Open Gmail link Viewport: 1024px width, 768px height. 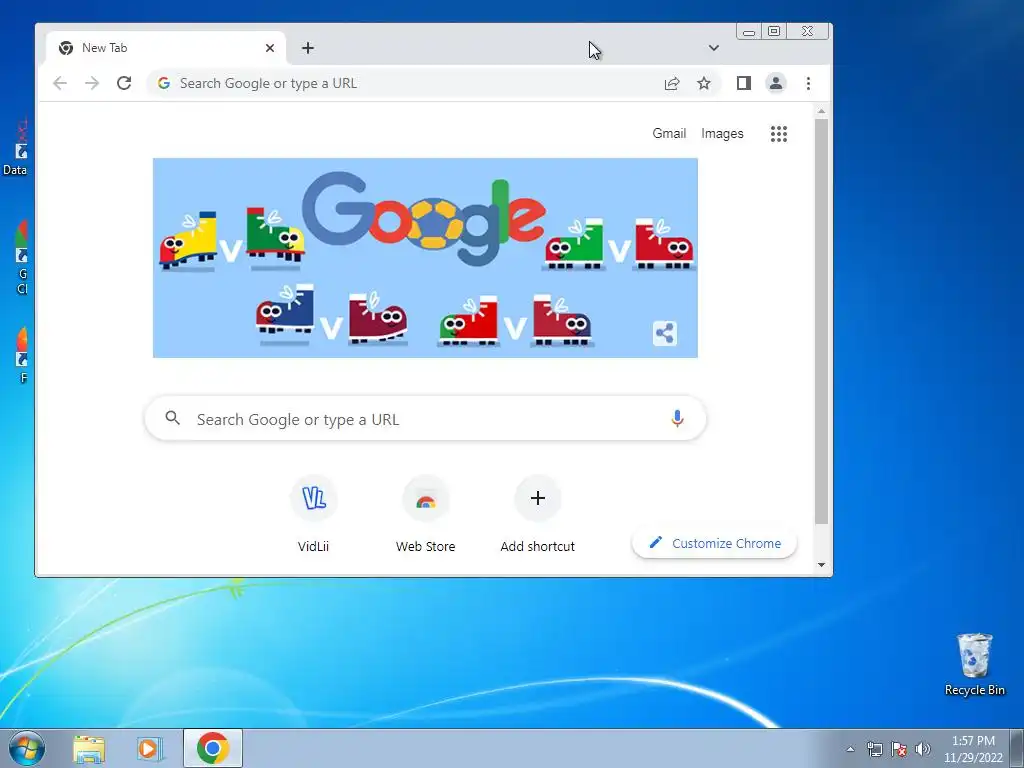coord(669,133)
